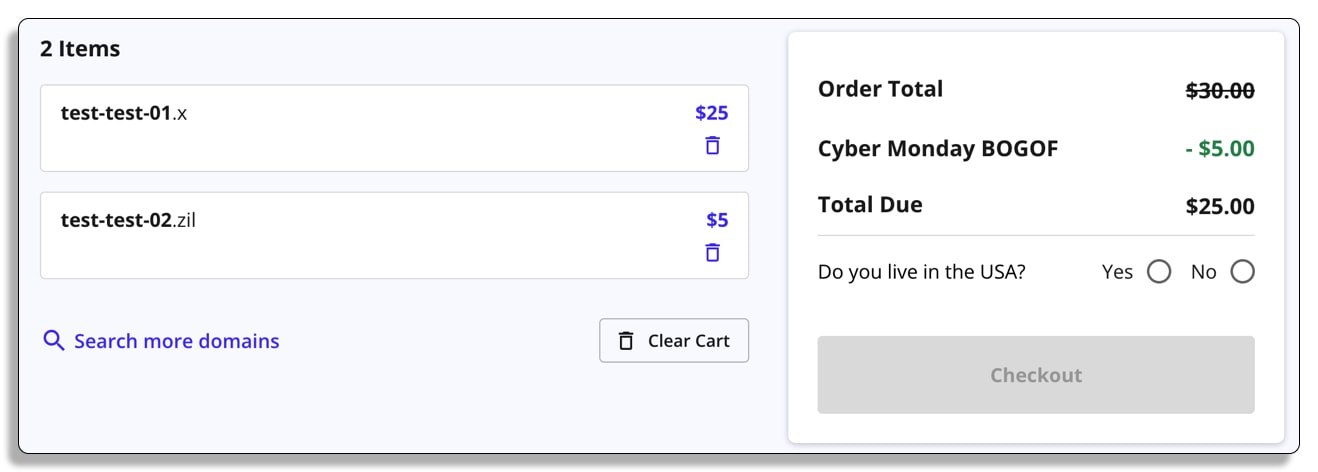Image resolution: width=1318 pixels, height=472 pixels.
Task: Click the test-test-01.x domain name
Action: (124, 113)
